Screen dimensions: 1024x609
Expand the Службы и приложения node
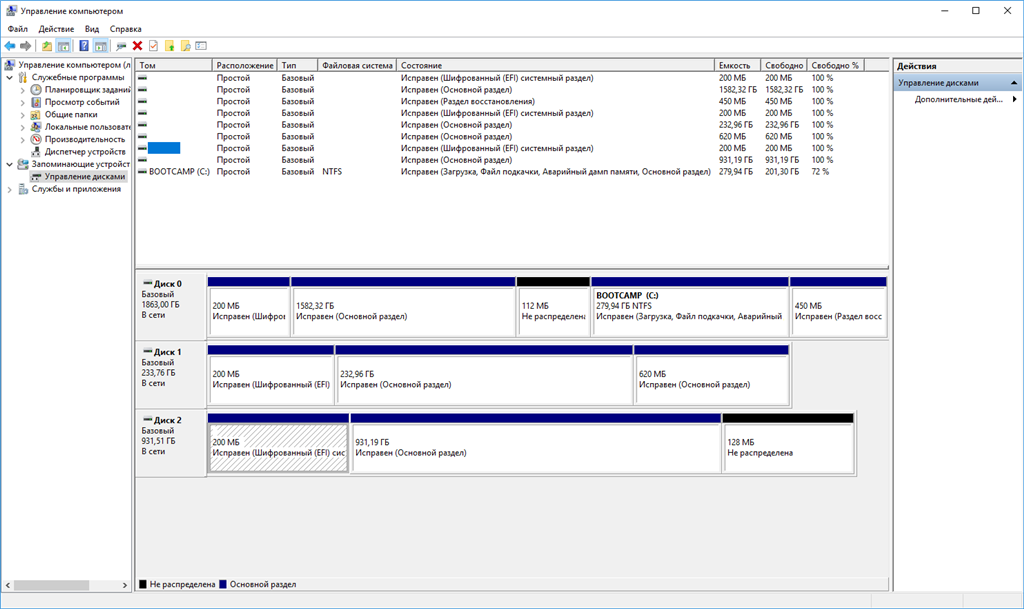coord(10,189)
